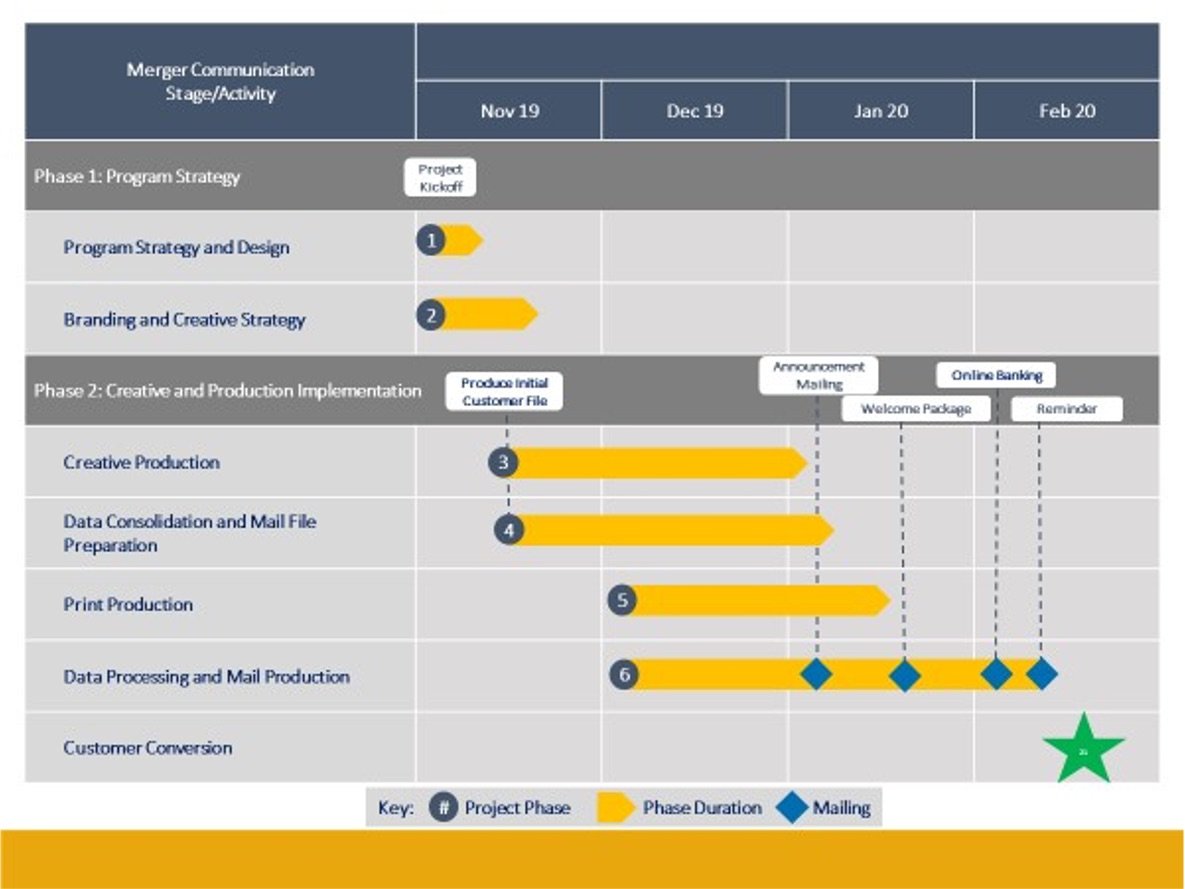This screenshot has width=1185, height=889.
Task: Click the Phase Duration arrow in the Key
Action: 617,807
